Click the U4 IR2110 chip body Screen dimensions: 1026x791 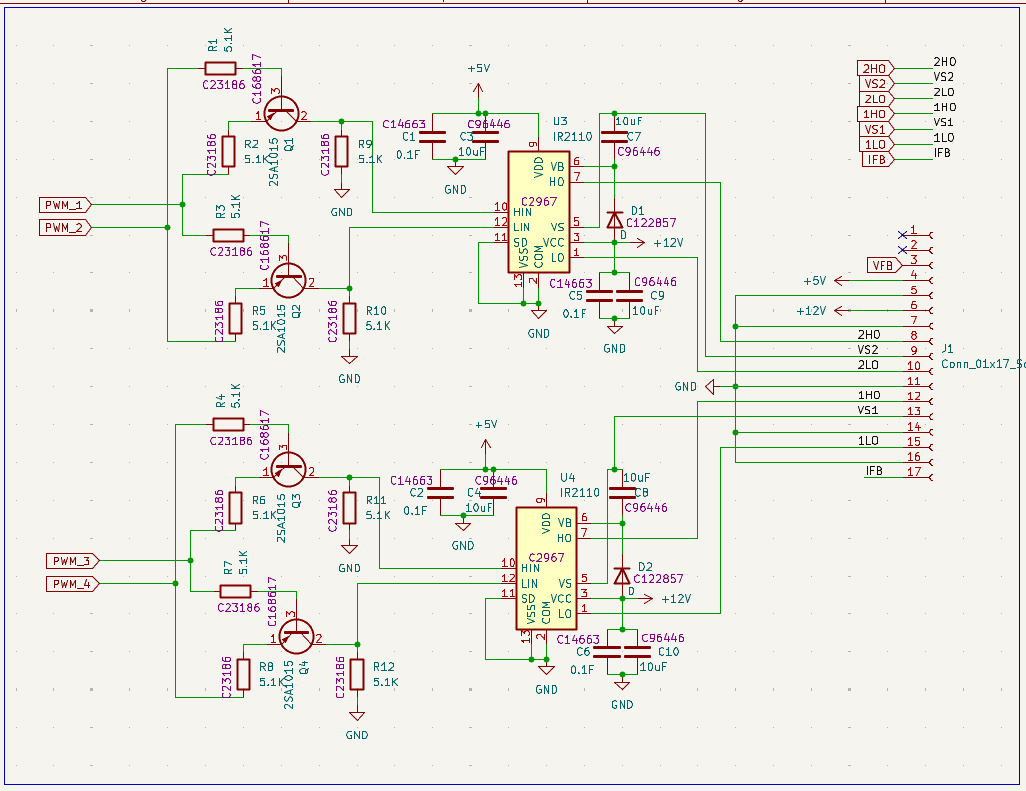546,568
